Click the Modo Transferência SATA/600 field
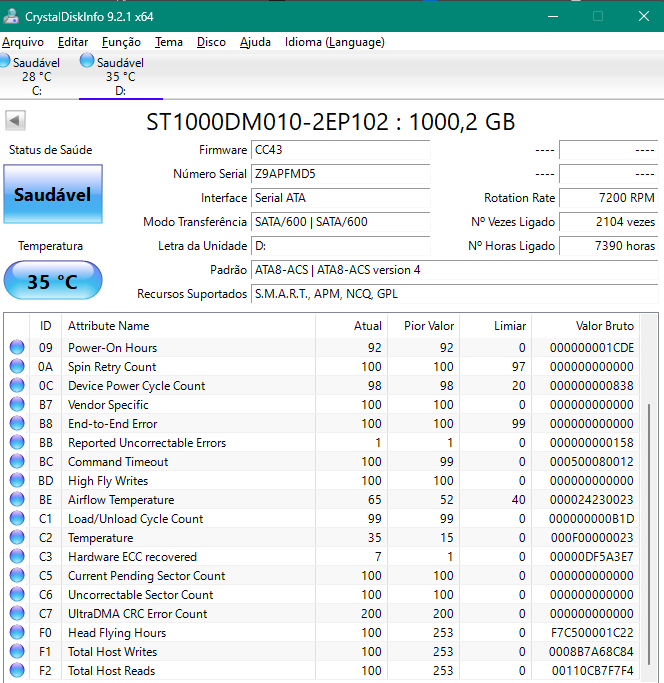 click(x=341, y=222)
